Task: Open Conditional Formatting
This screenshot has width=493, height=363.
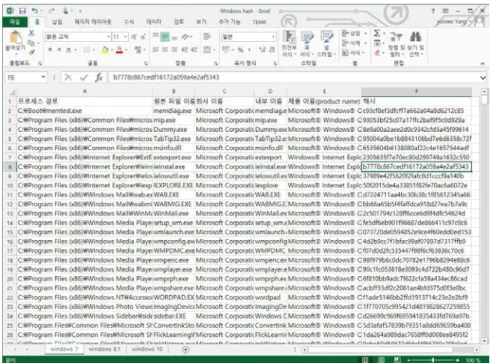Action: click(x=289, y=43)
